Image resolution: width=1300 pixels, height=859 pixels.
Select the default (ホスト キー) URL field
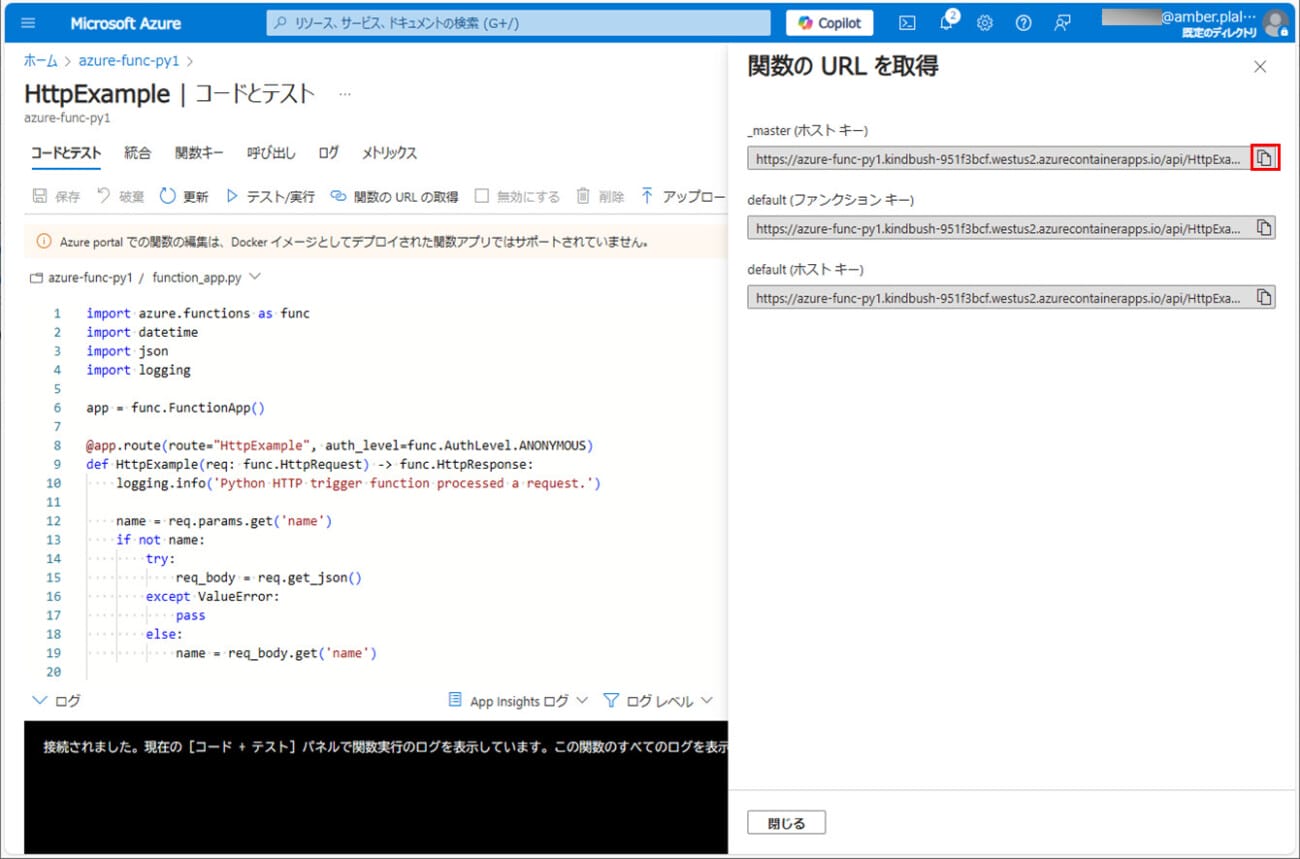click(x=999, y=297)
